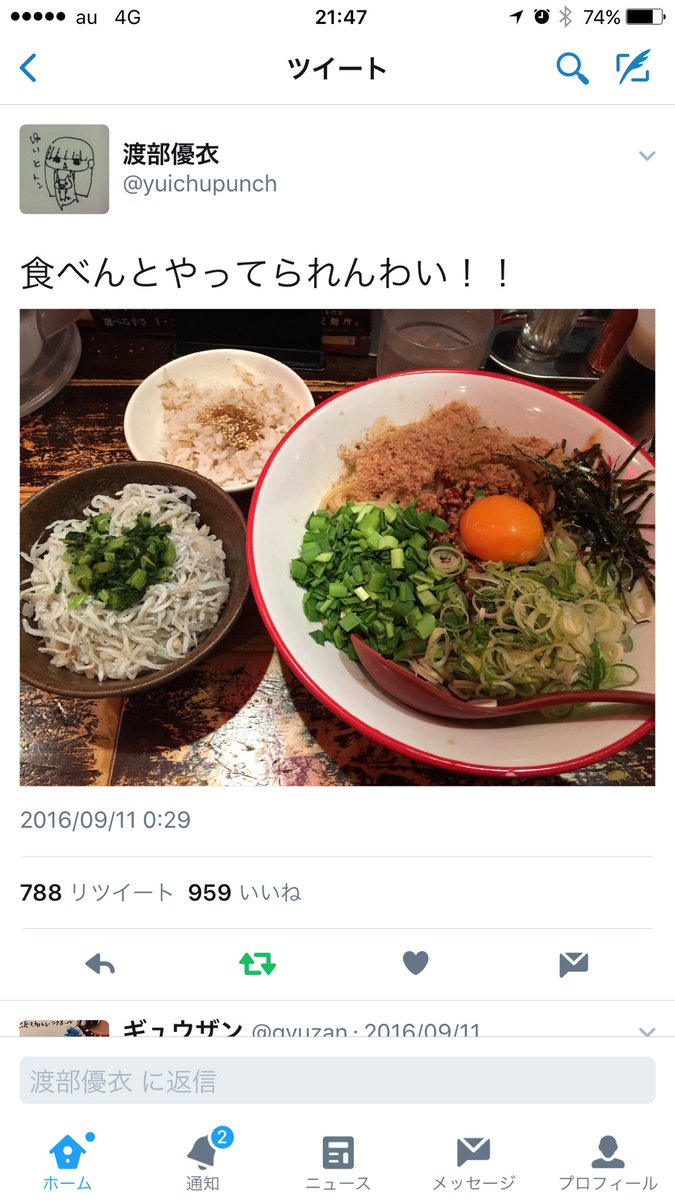The image size is (675, 1200).
Task: Show the 959 いいね list
Action: coord(245,892)
